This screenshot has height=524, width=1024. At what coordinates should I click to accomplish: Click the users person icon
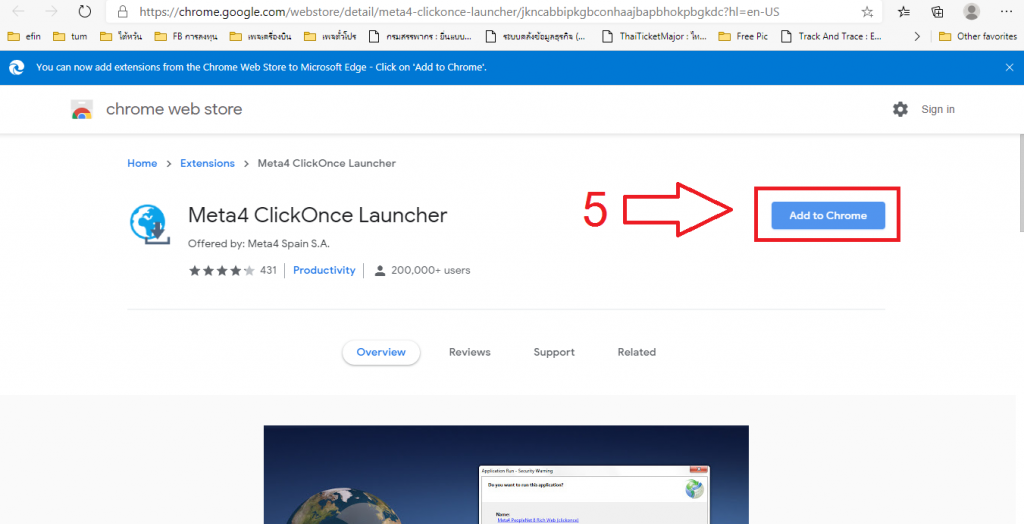[x=380, y=270]
